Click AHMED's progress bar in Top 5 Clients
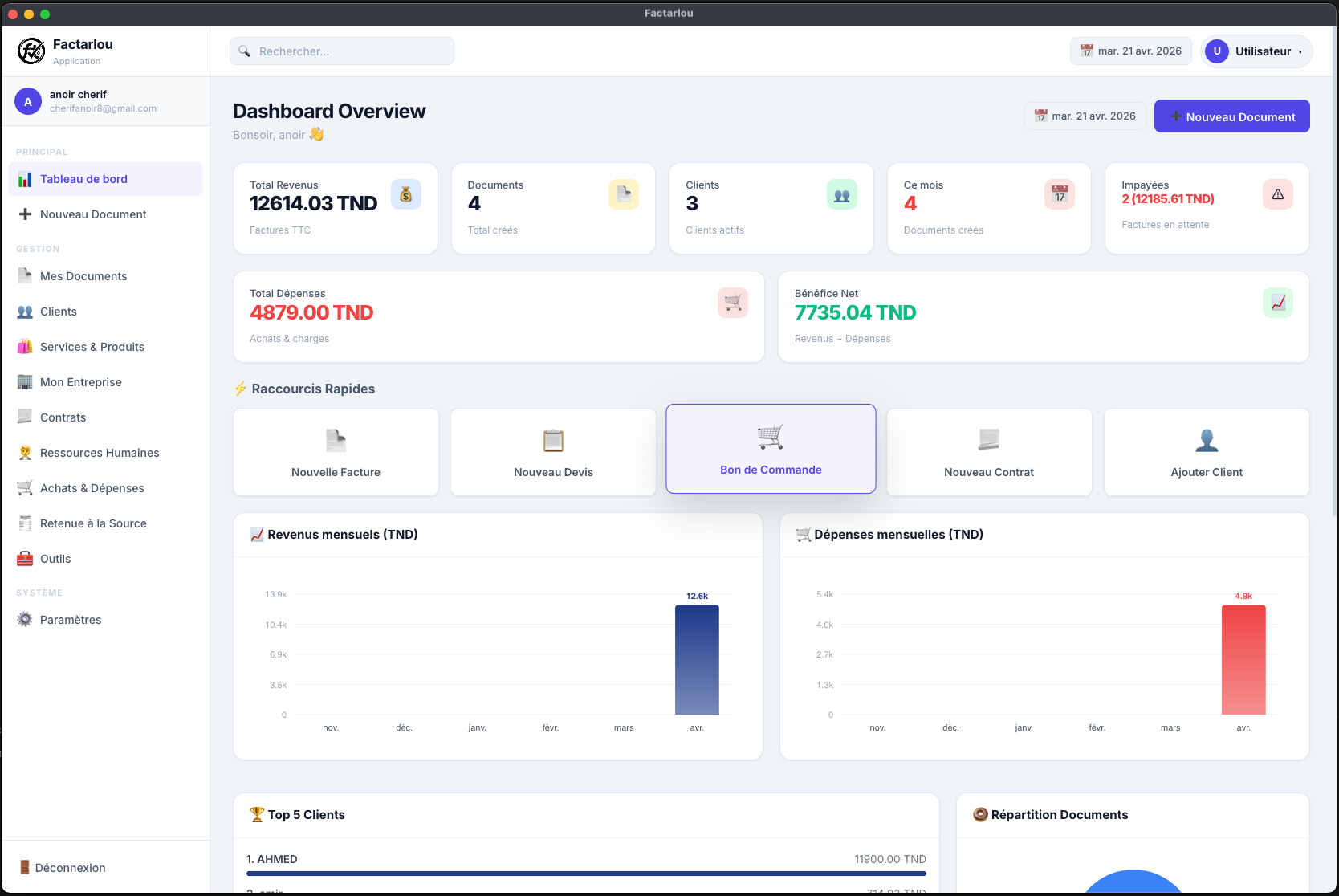 point(586,874)
